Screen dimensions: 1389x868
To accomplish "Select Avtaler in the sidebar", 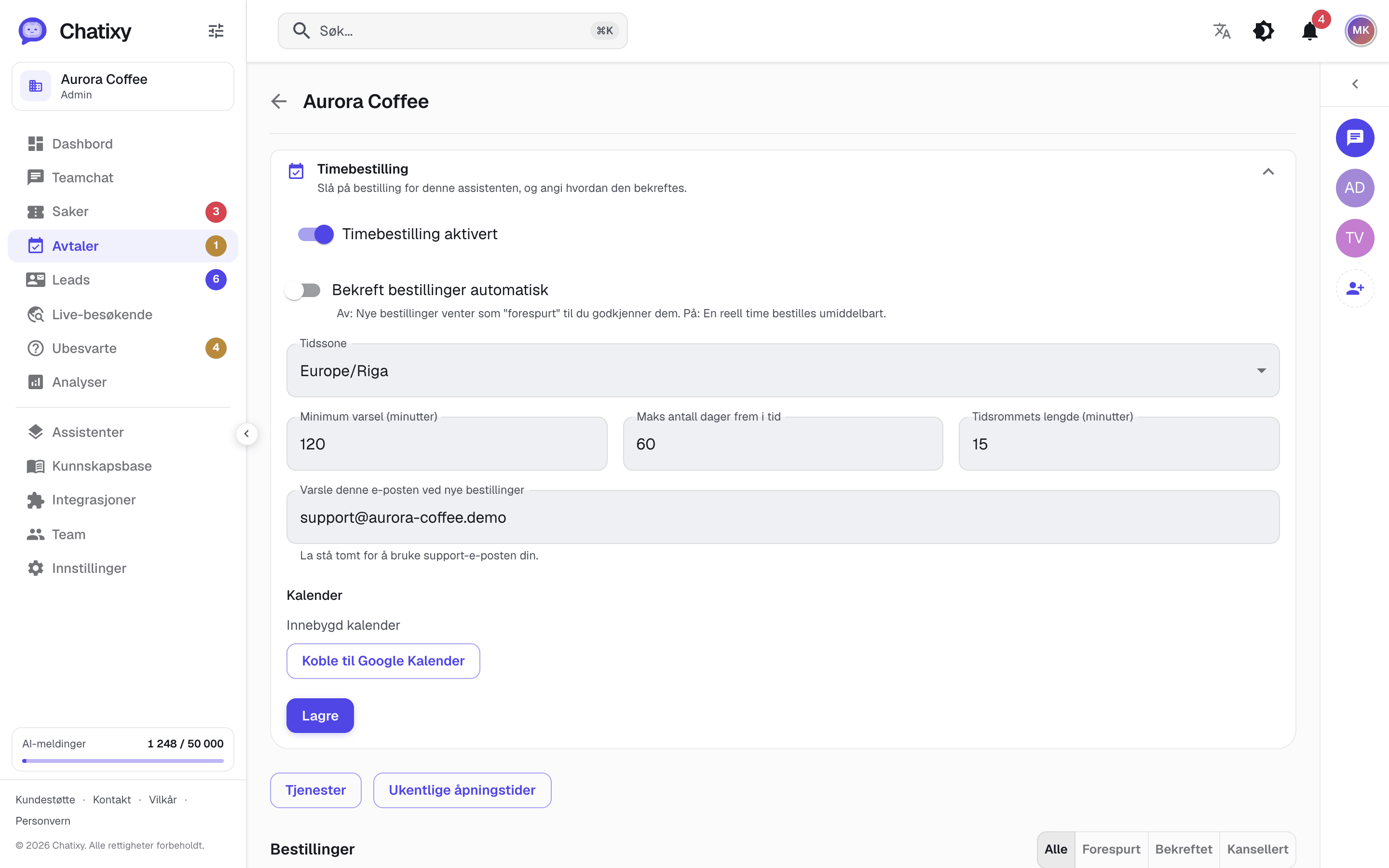I will coord(123,246).
